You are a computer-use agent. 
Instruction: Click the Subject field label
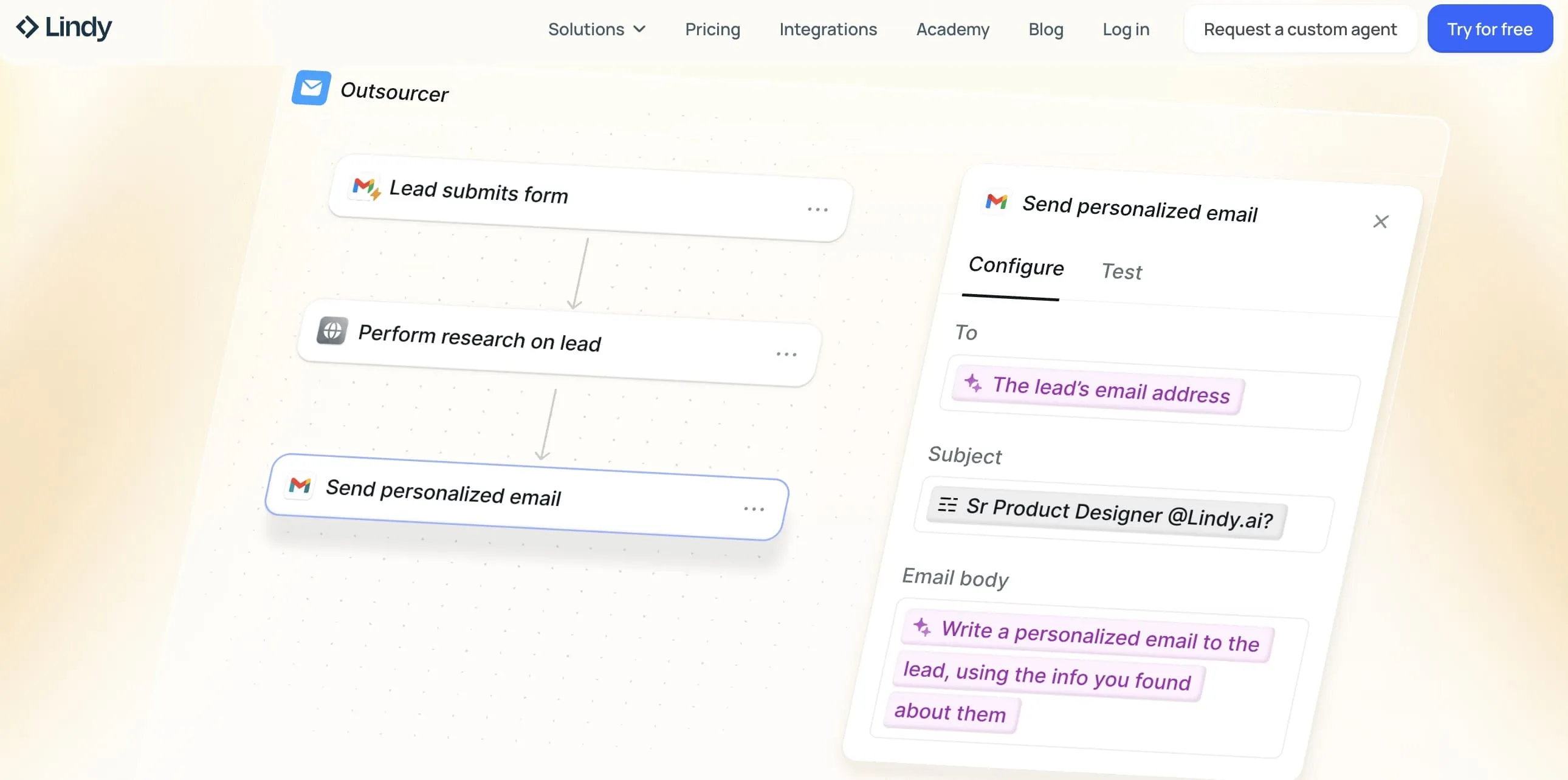pos(965,455)
